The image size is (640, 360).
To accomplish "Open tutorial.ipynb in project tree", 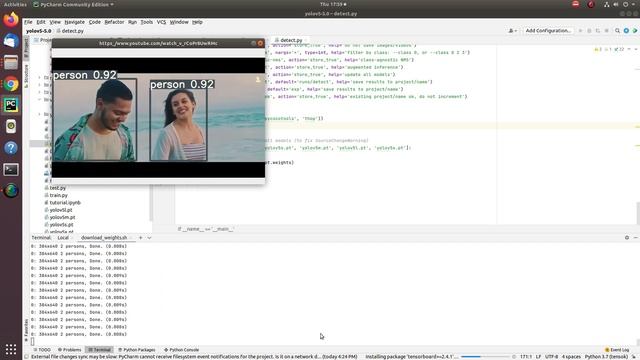I will coord(65,203).
